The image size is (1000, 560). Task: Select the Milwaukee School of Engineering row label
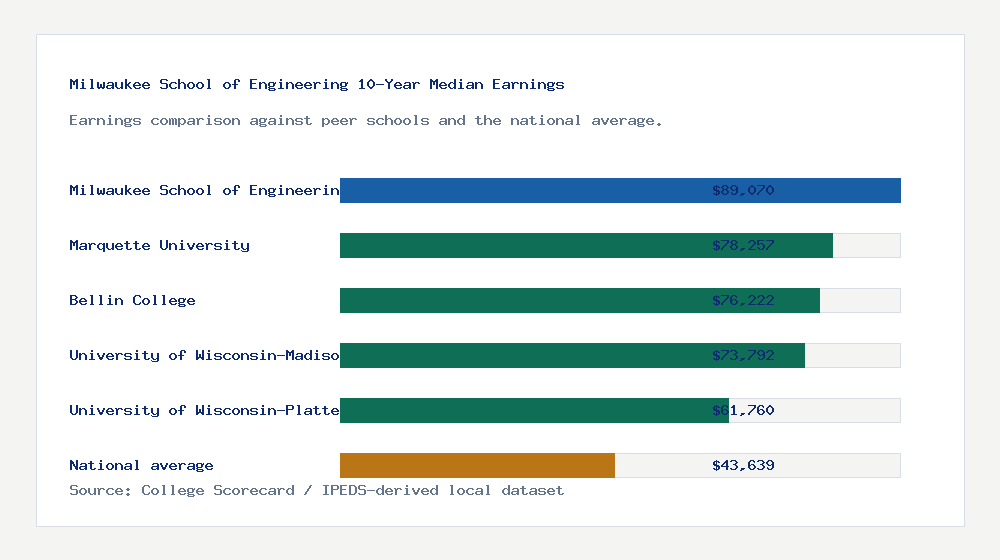click(x=204, y=190)
